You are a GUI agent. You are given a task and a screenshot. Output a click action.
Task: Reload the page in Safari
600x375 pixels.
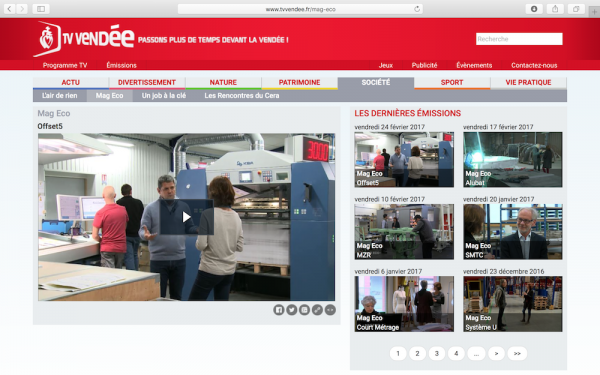tap(417, 9)
